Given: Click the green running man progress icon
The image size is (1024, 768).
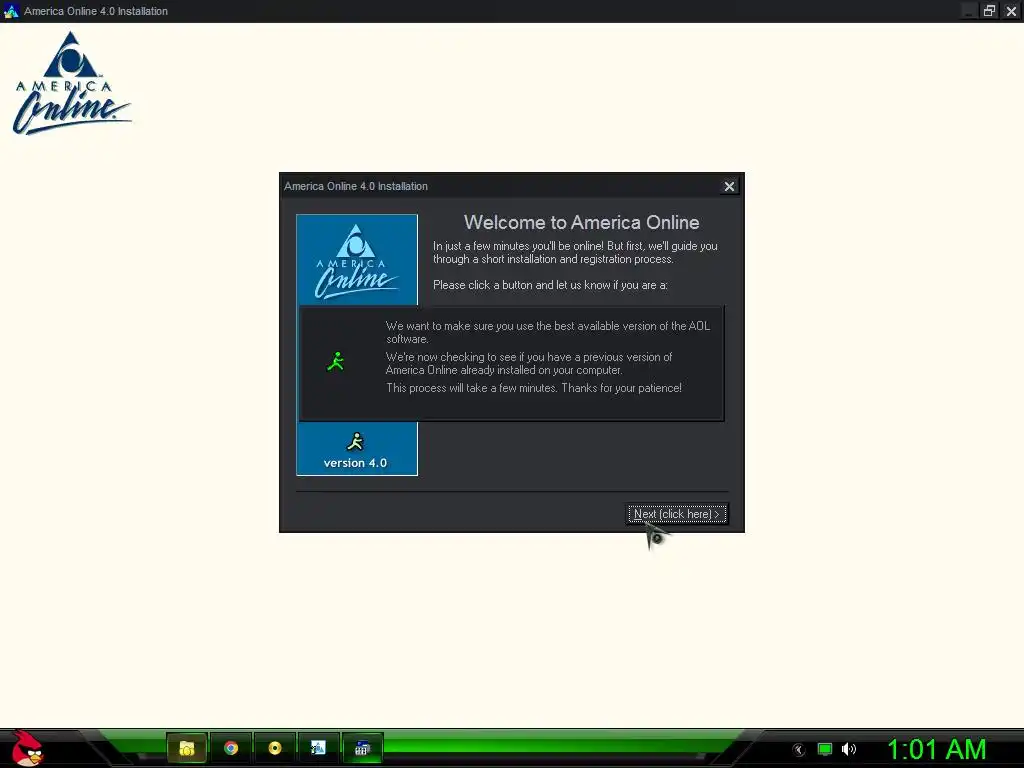Looking at the screenshot, I should pyautogui.click(x=336, y=362).
